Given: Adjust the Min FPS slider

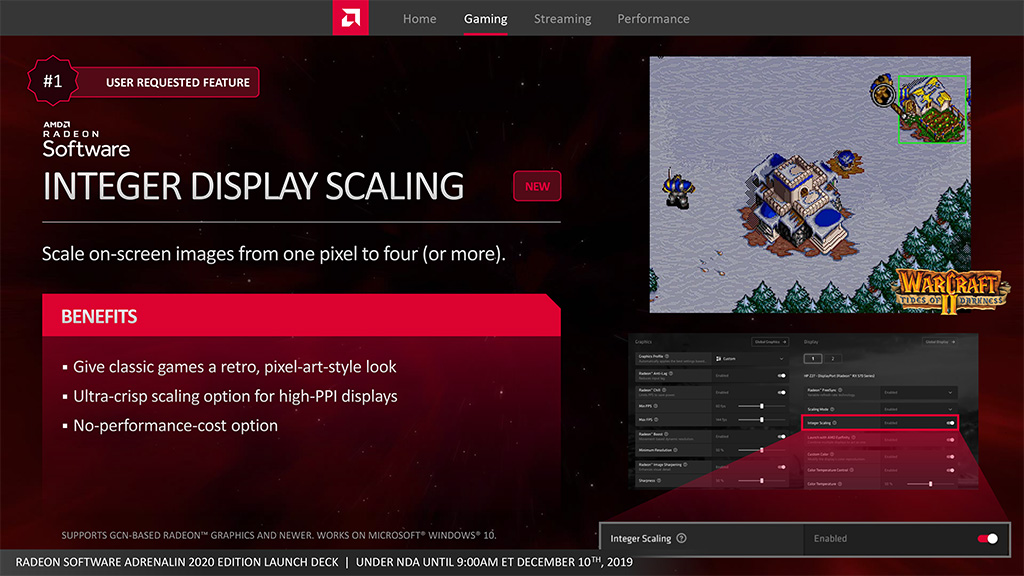Looking at the screenshot, I should coord(761,406).
